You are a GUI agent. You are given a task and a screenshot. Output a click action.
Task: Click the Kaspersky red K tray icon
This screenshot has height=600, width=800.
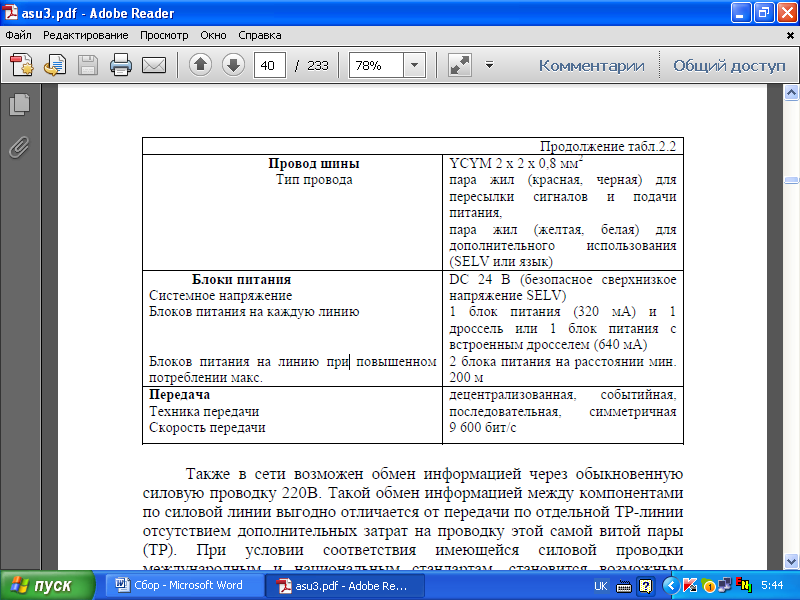tap(689, 586)
